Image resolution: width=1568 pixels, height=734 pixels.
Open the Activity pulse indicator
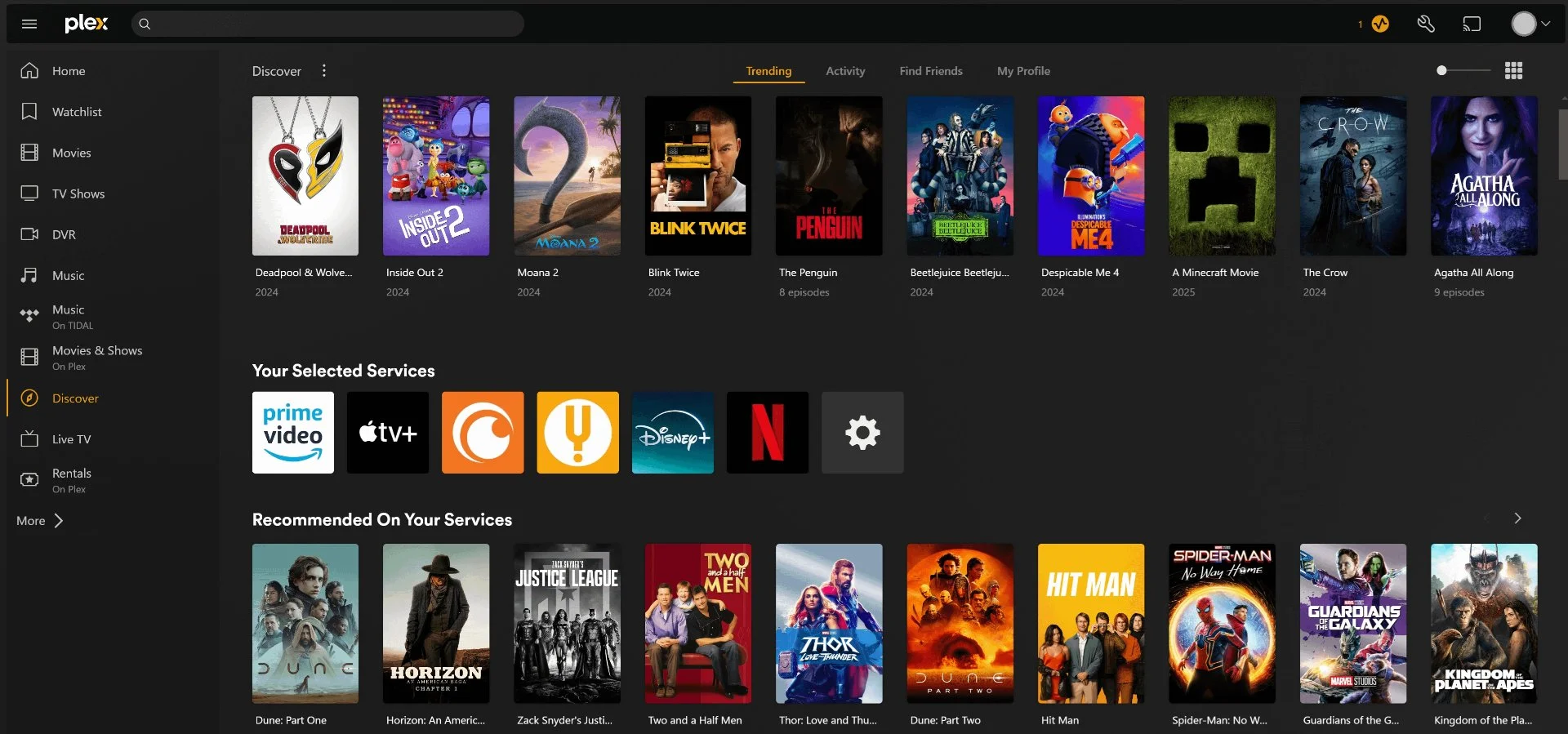(x=1380, y=24)
